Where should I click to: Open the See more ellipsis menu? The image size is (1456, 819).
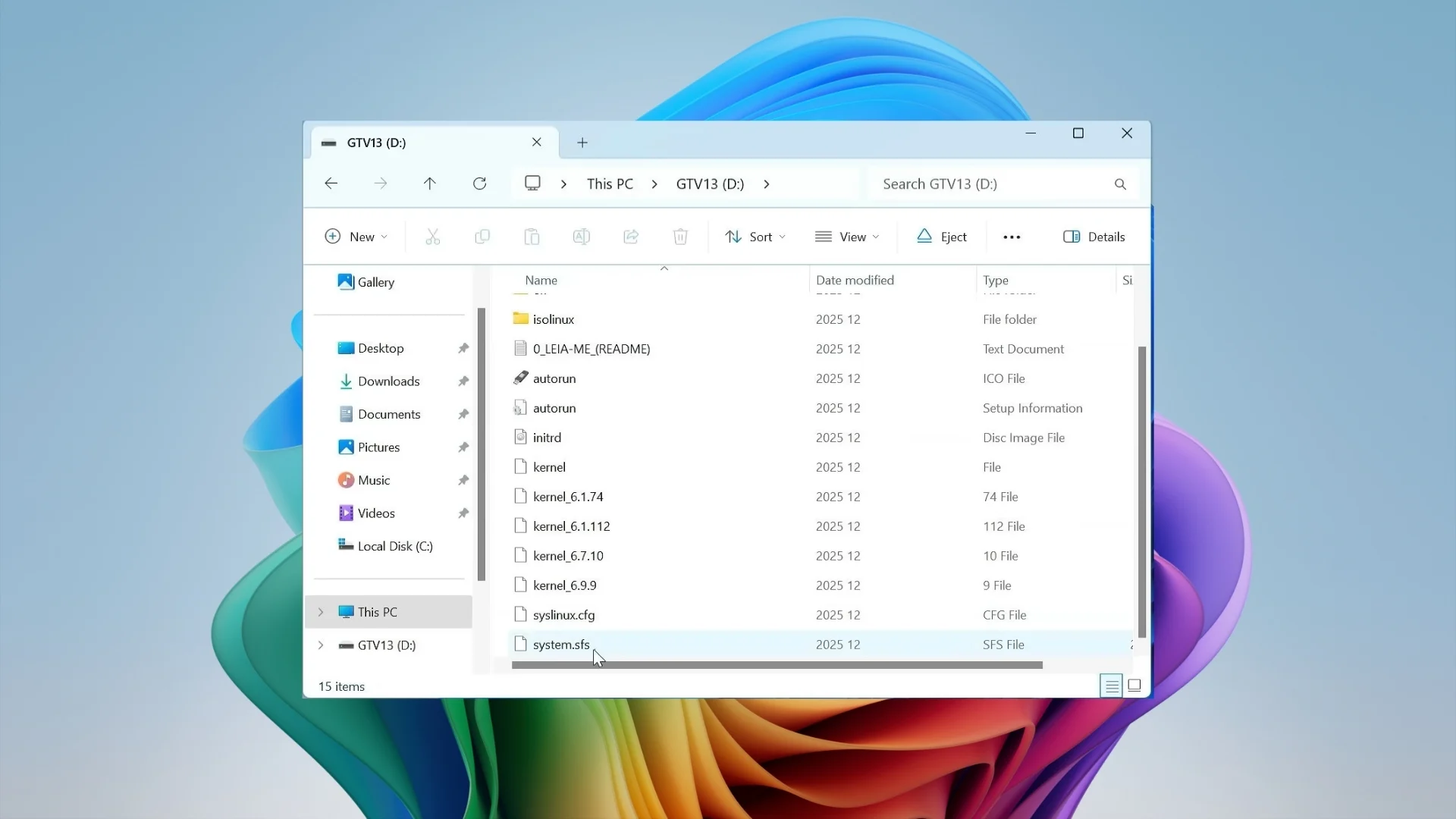pyautogui.click(x=1012, y=237)
